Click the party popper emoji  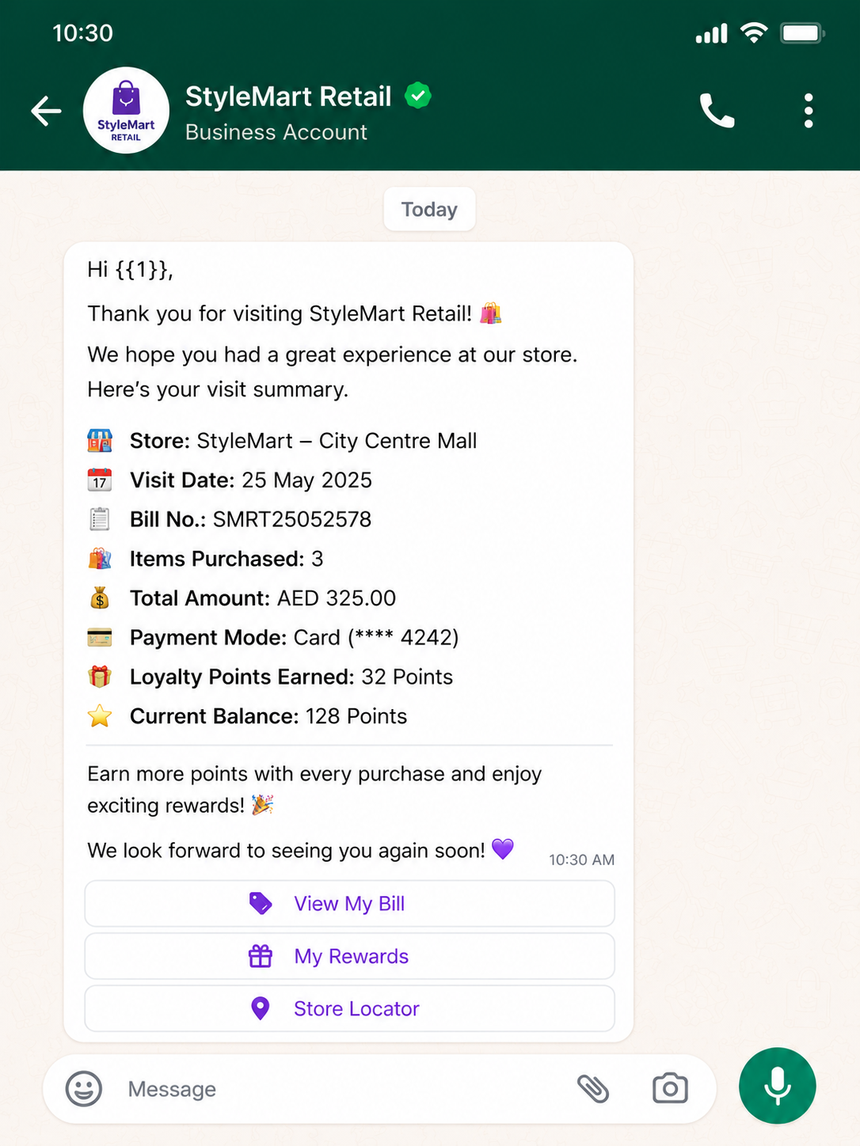point(262,805)
